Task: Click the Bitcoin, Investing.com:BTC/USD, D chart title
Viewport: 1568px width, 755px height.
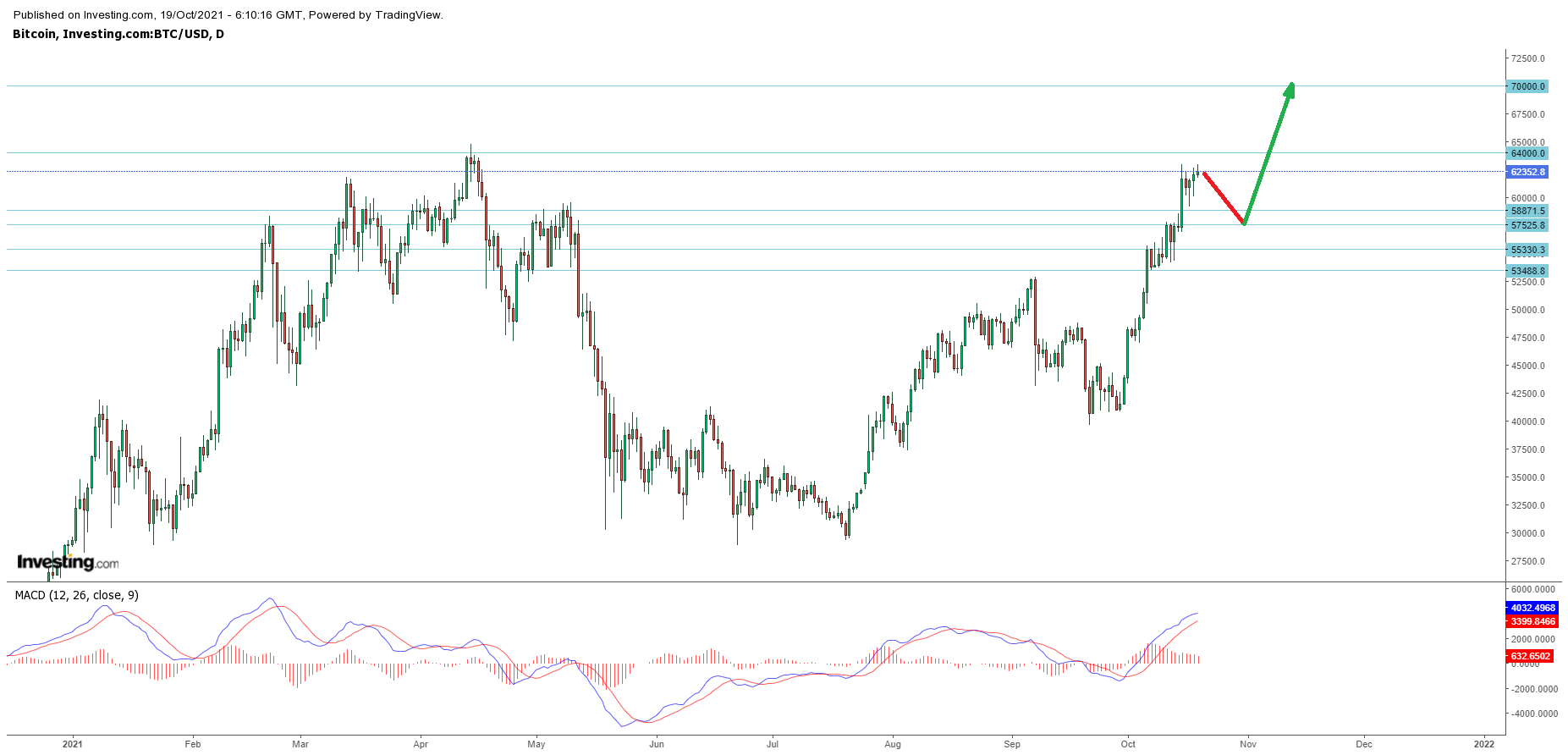Action: tap(118, 34)
